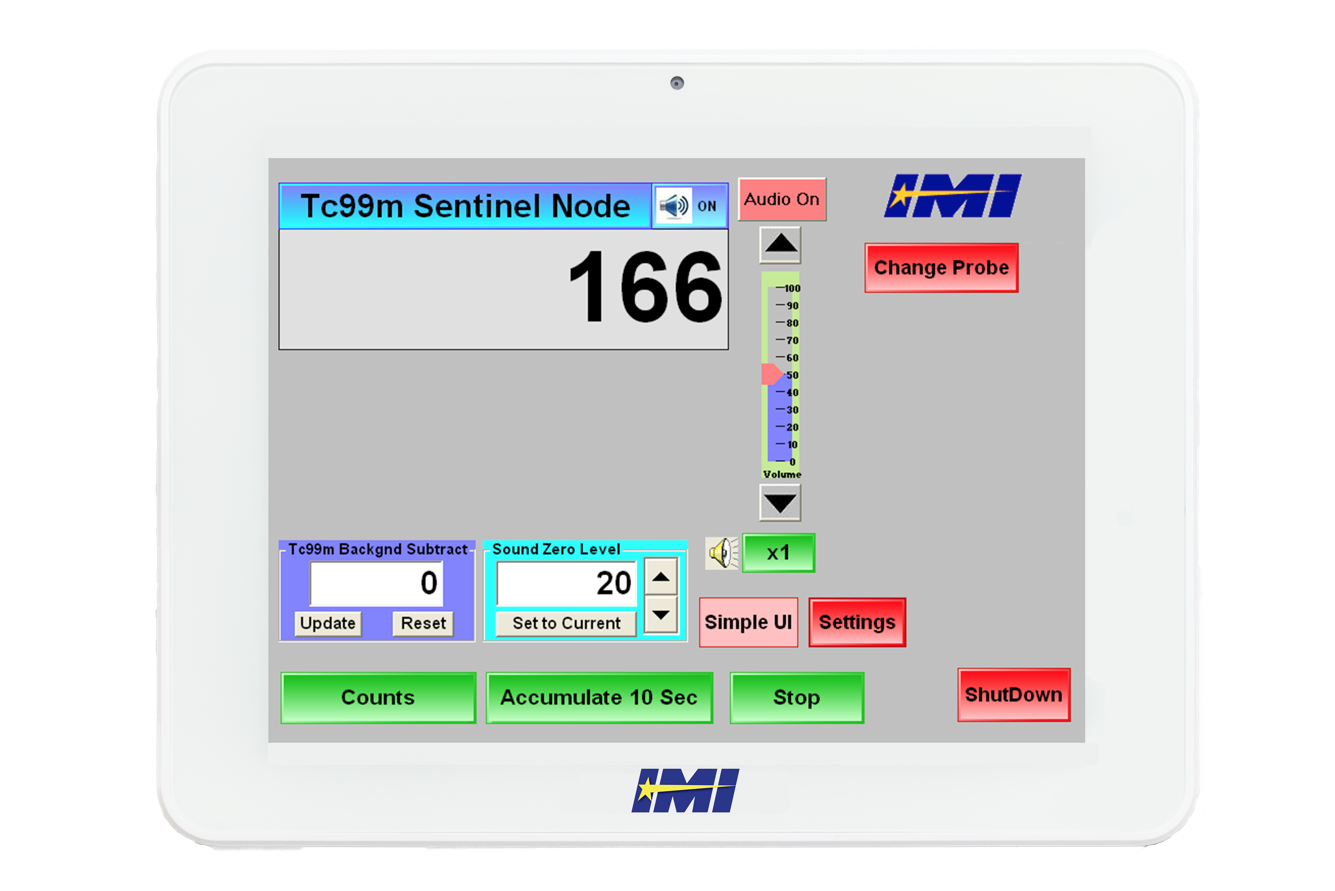Image resolution: width=1335 pixels, height=891 pixels.
Task: Click the pink volume slider handle
Action: tap(772, 375)
